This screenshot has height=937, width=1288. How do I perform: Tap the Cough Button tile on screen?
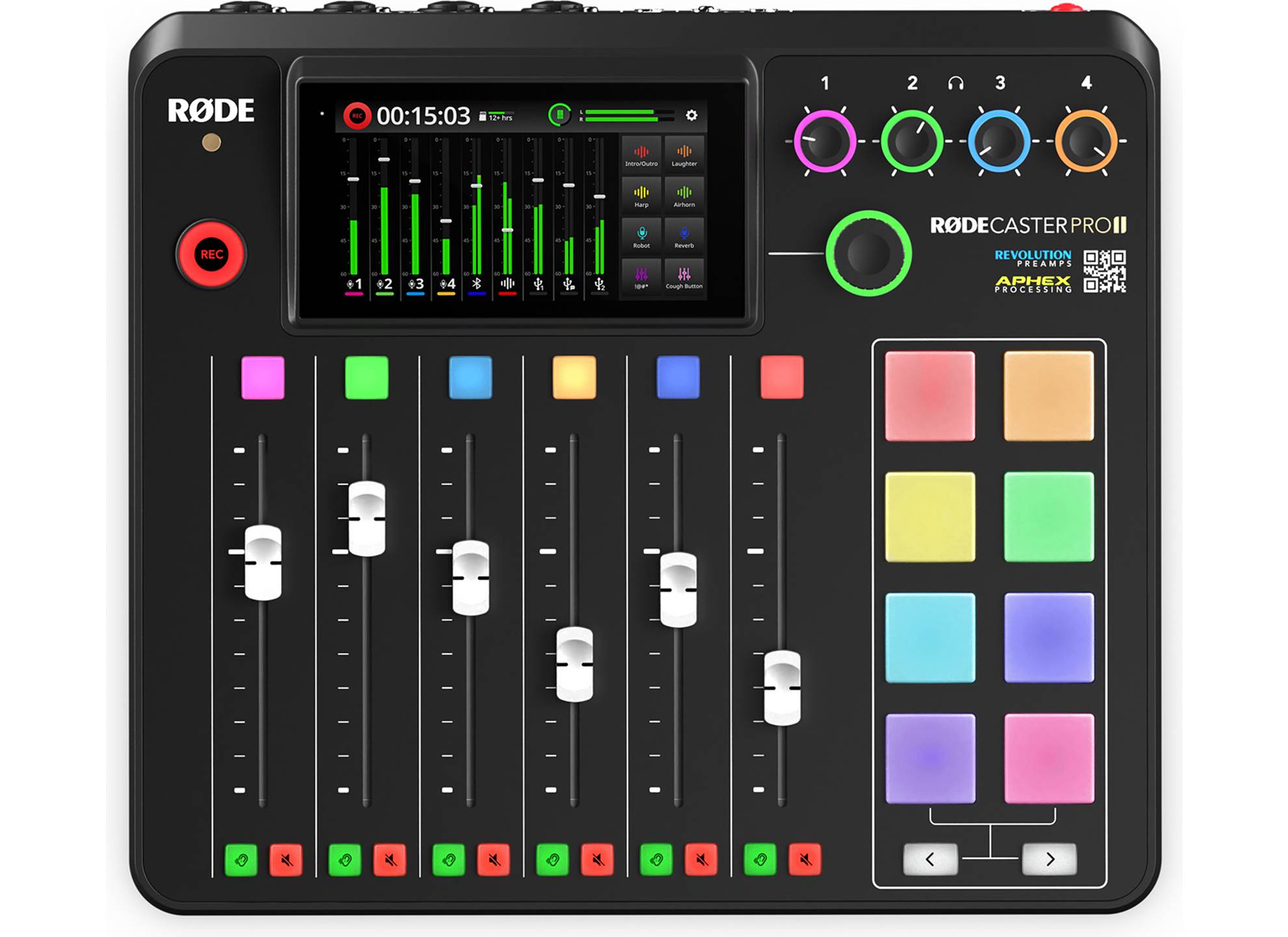[x=684, y=278]
